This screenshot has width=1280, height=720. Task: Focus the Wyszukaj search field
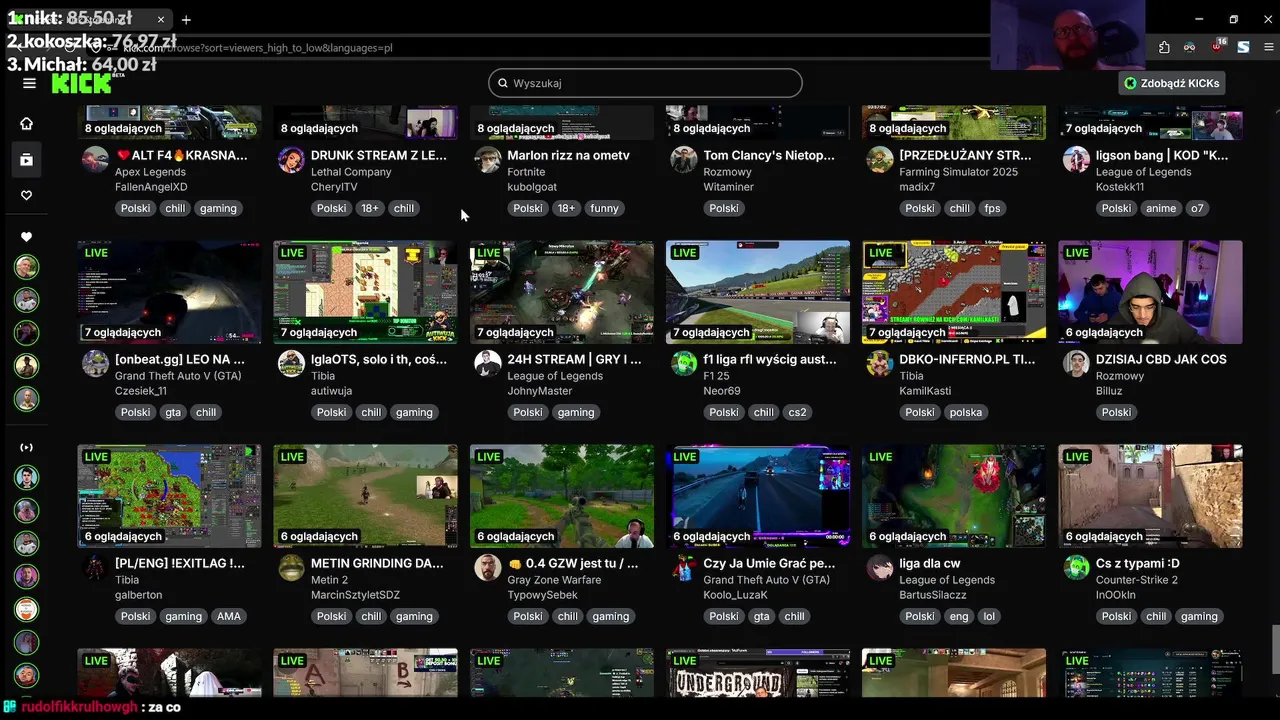click(x=645, y=83)
